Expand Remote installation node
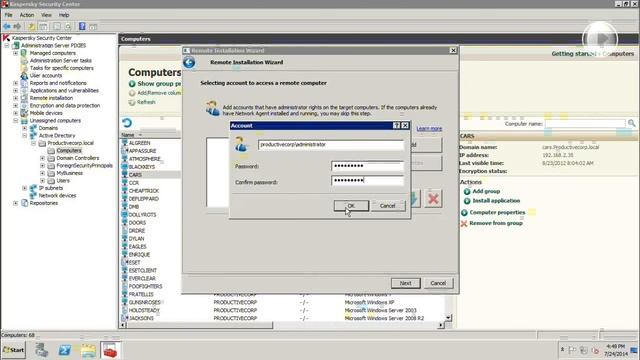The image size is (640, 360). [16, 98]
